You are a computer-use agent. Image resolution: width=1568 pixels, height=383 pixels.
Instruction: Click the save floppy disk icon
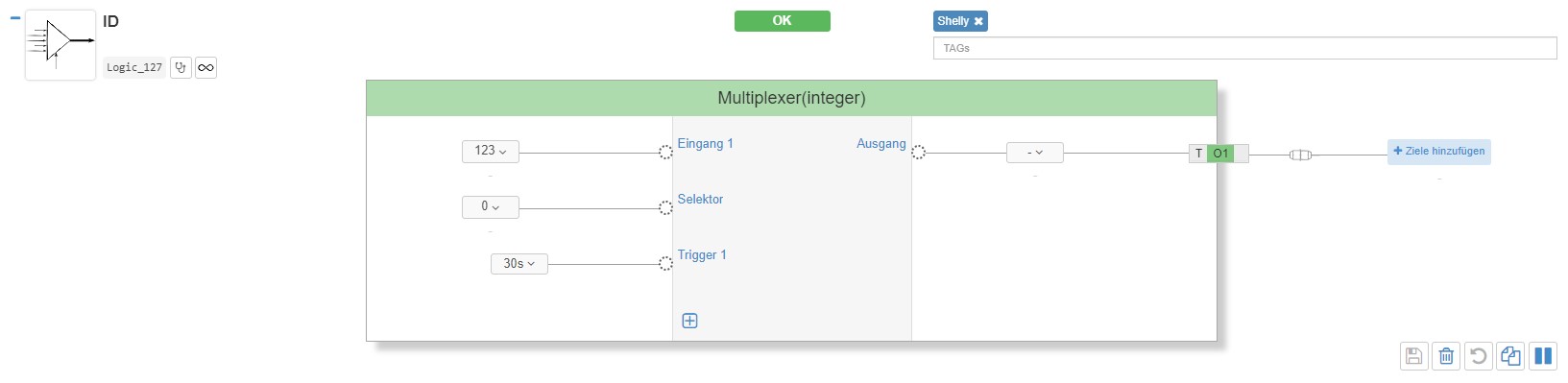click(1413, 356)
